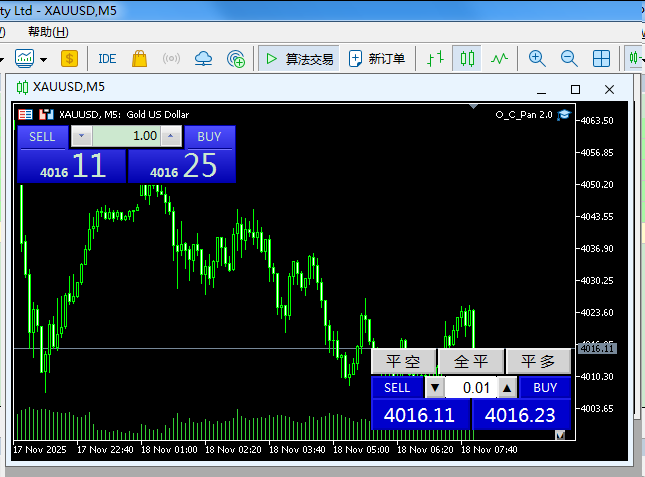Click the red-white depth of market icon
The width and height of the screenshot is (645, 477).
point(46,114)
